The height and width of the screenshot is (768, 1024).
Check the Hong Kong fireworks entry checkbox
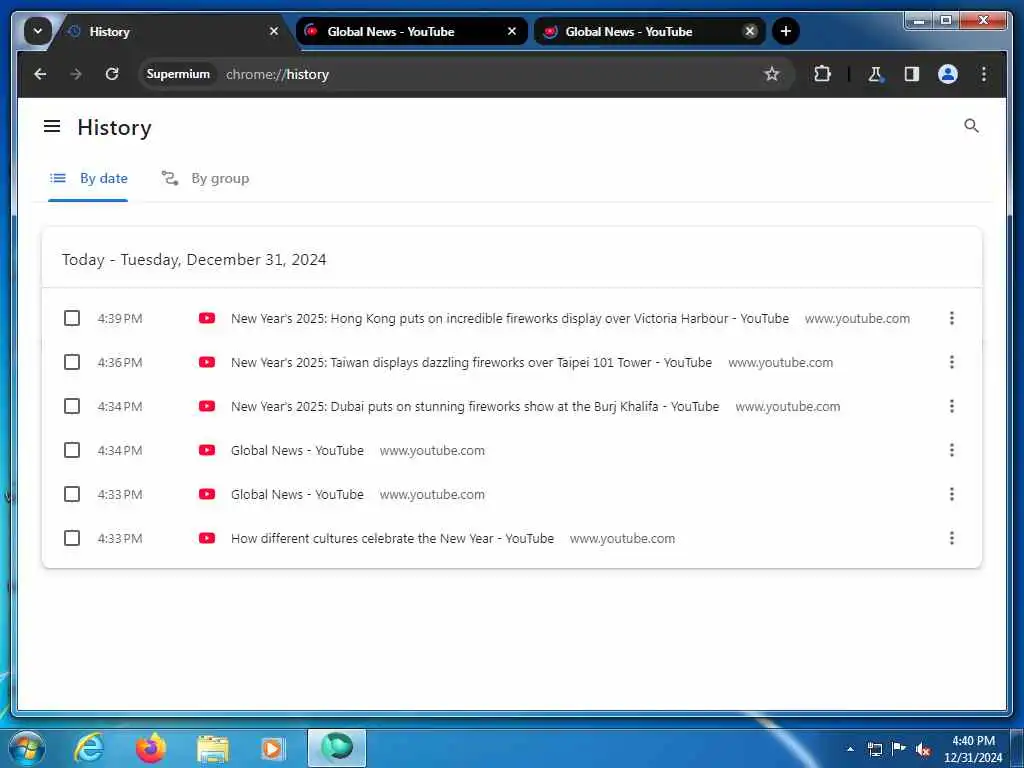[72, 319]
